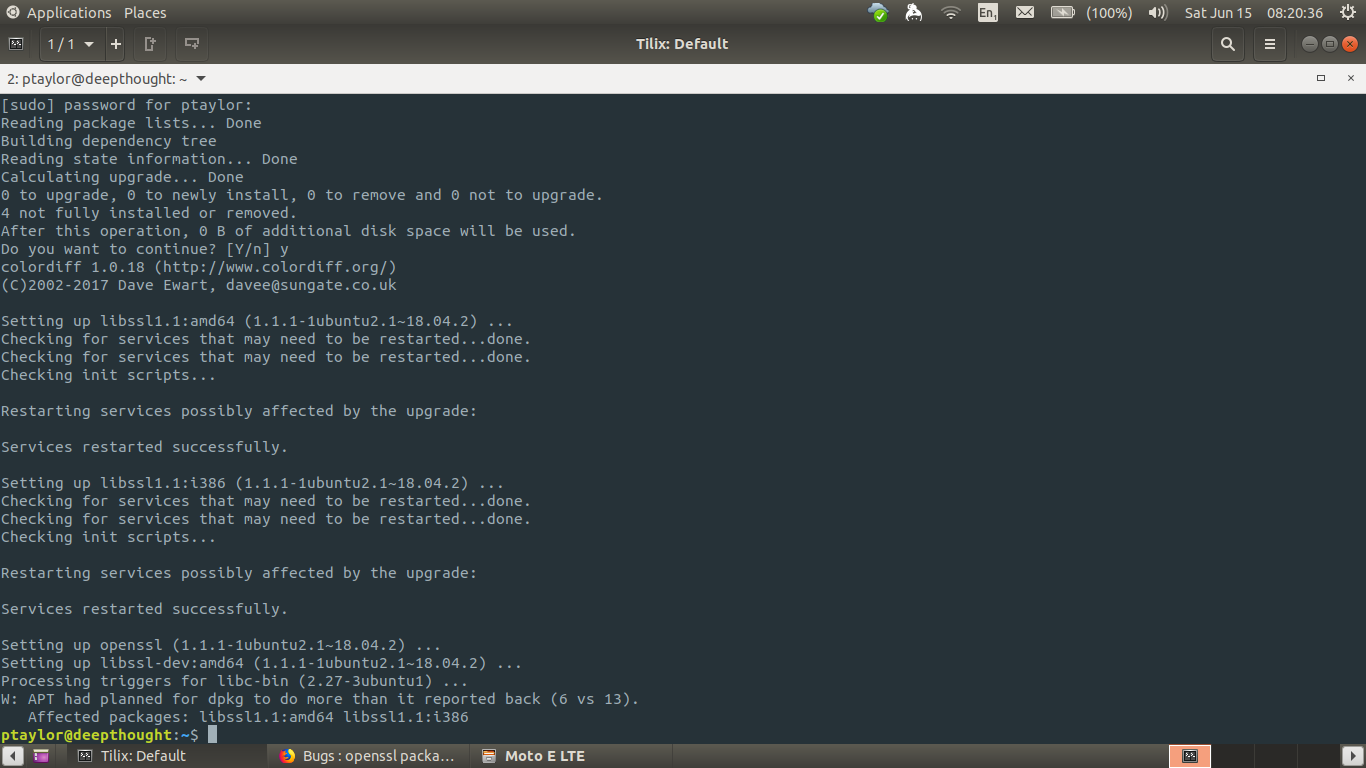The image size is (1366, 768).
Task: Add a new session with plus button
Action: click(116, 44)
